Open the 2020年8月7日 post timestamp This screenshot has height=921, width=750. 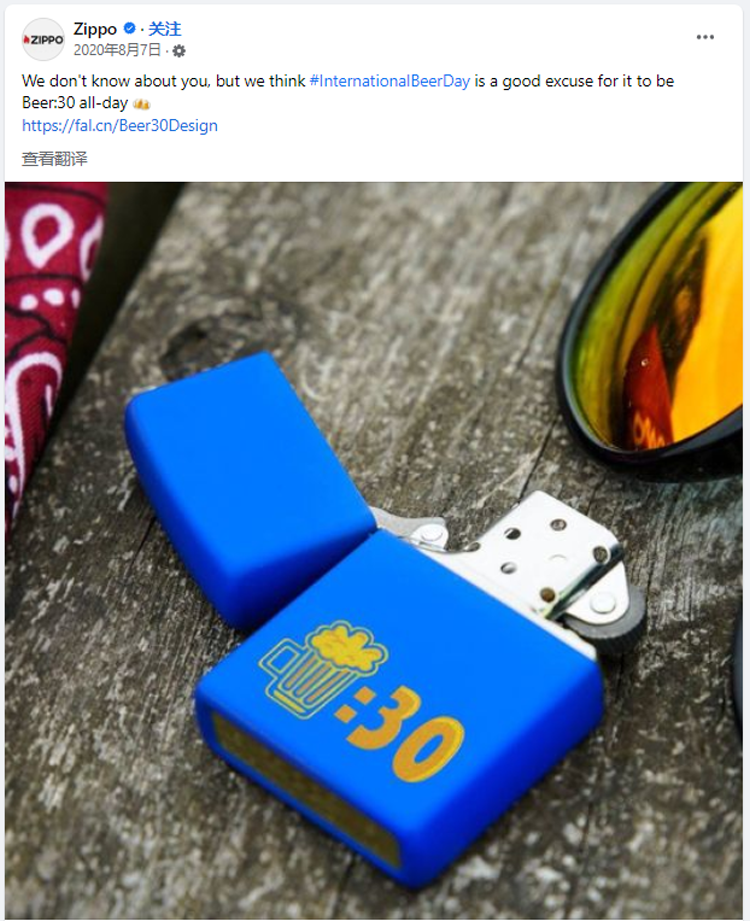click(x=117, y=50)
